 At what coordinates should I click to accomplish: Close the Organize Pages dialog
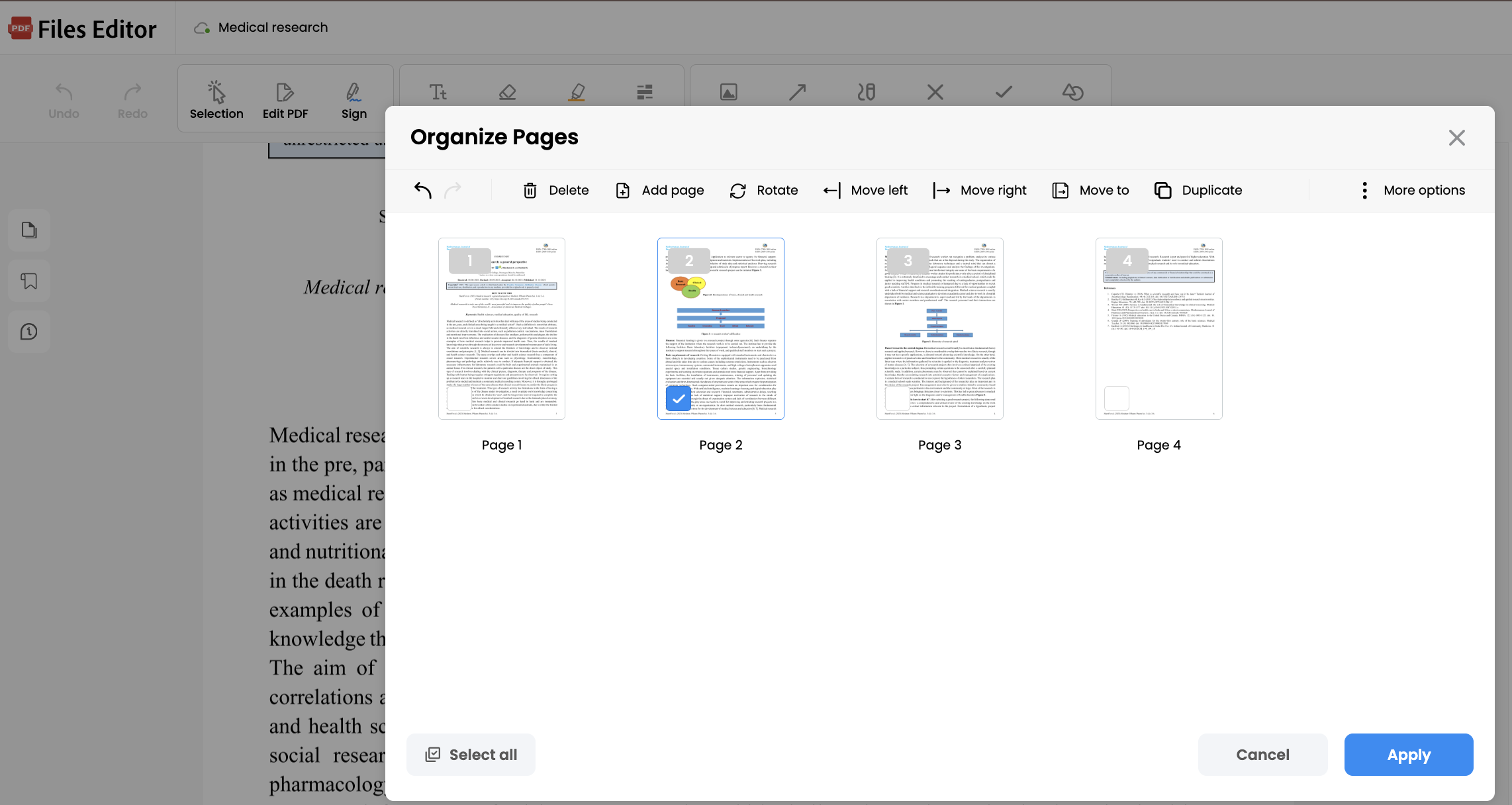click(1456, 138)
